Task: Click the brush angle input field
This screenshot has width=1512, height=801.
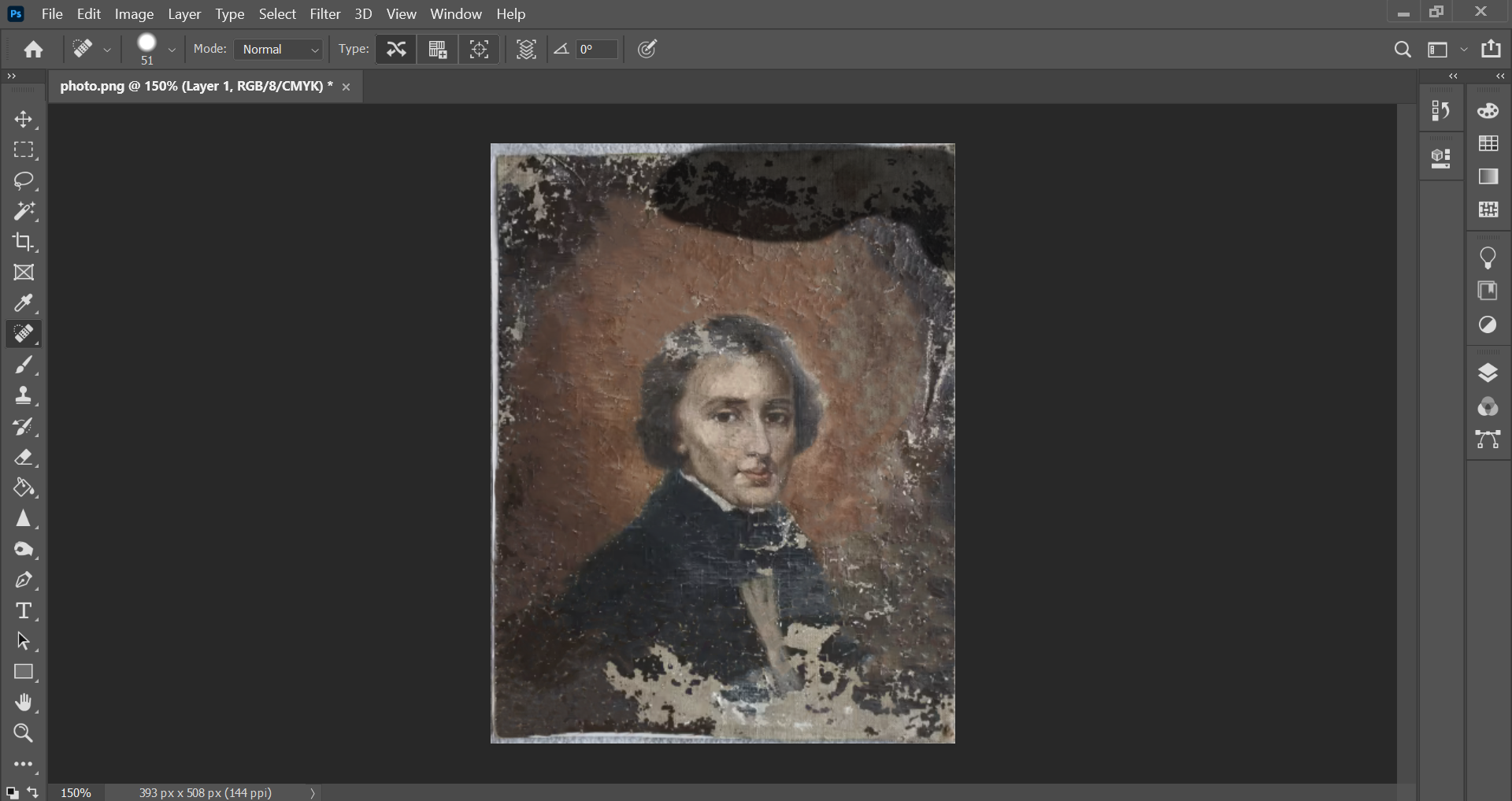Action: pyautogui.click(x=596, y=50)
